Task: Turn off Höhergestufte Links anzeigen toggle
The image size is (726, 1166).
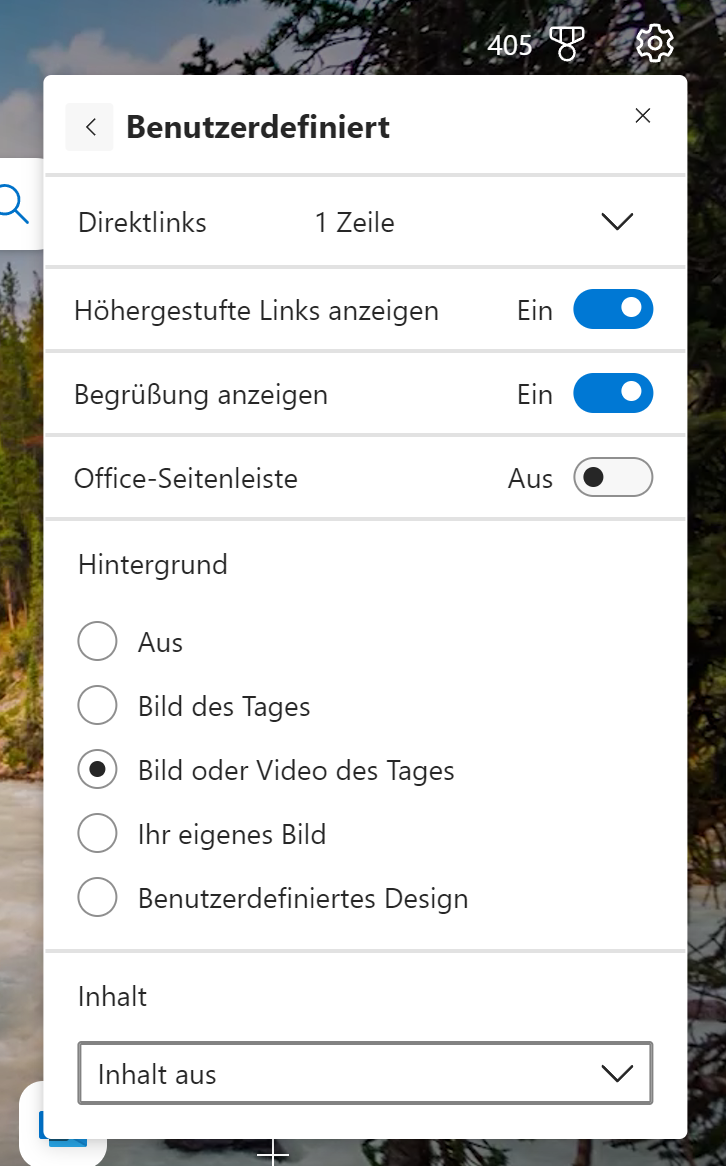Action: (x=613, y=309)
